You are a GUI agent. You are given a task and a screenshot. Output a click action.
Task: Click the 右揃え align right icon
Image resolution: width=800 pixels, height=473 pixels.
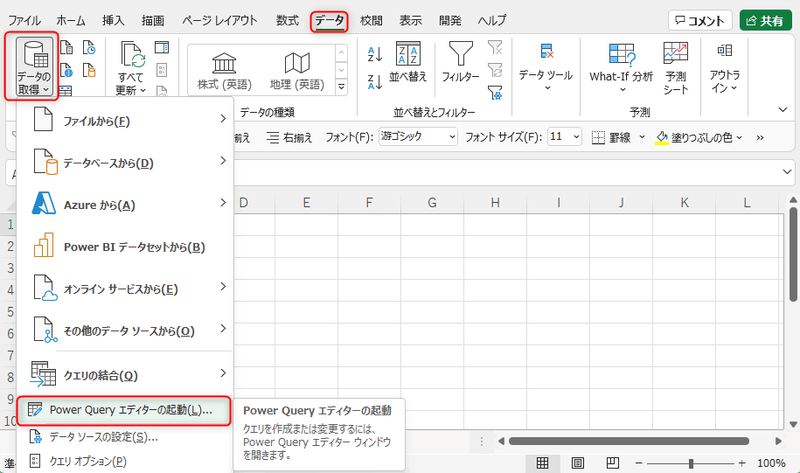click(289, 137)
